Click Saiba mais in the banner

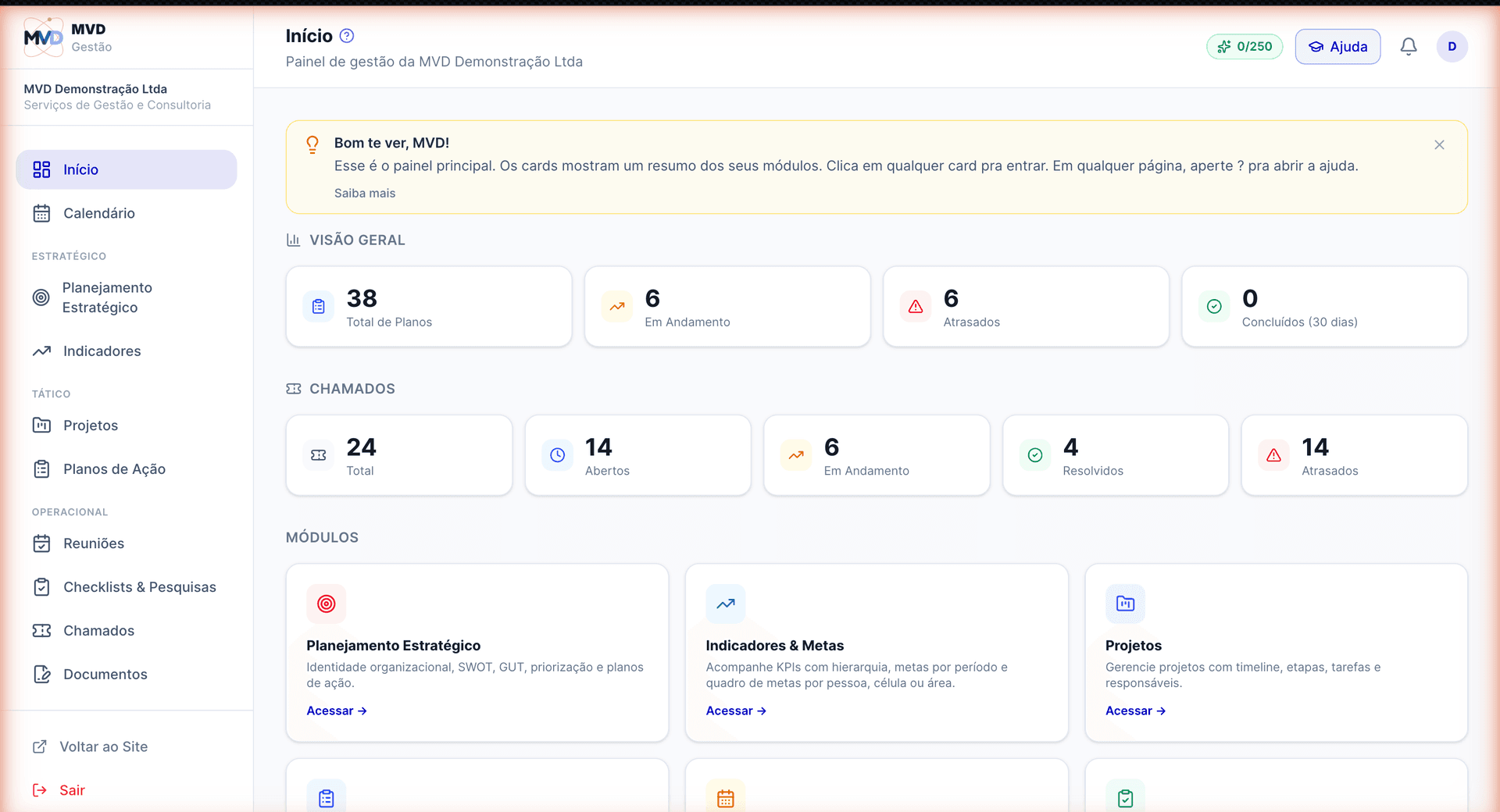pyautogui.click(x=365, y=193)
